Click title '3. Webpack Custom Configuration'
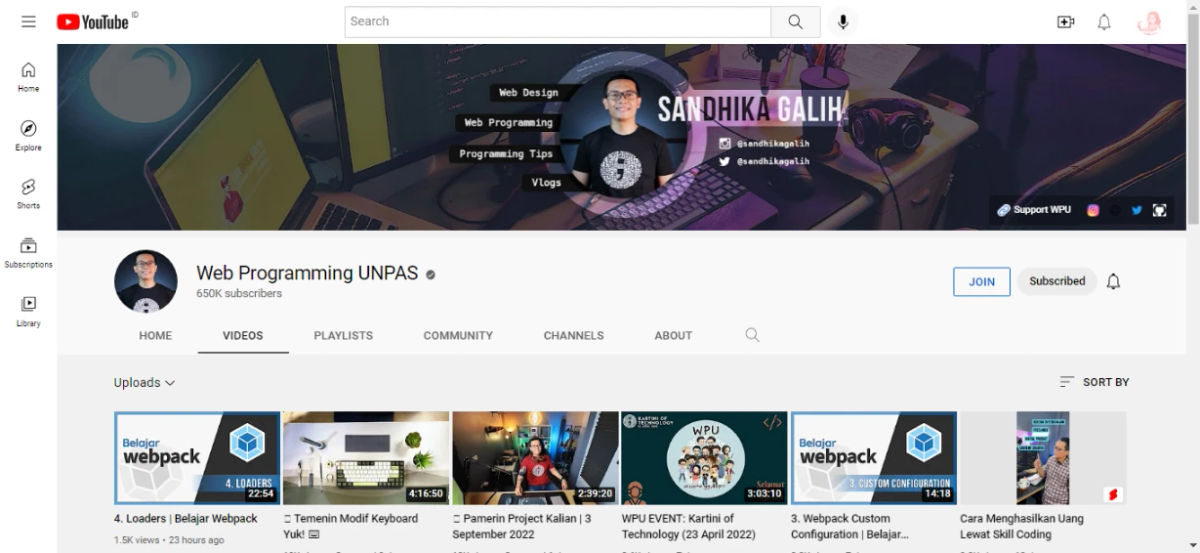Viewport: 1200px width, 553px height. pyautogui.click(x=850, y=526)
